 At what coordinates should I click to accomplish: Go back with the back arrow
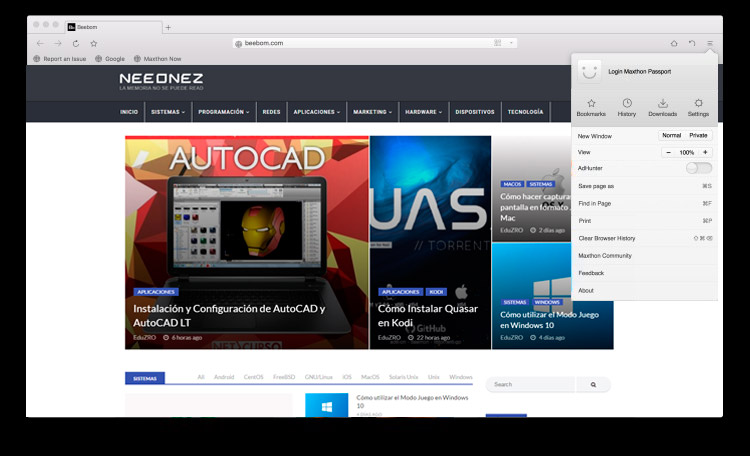(40, 44)
